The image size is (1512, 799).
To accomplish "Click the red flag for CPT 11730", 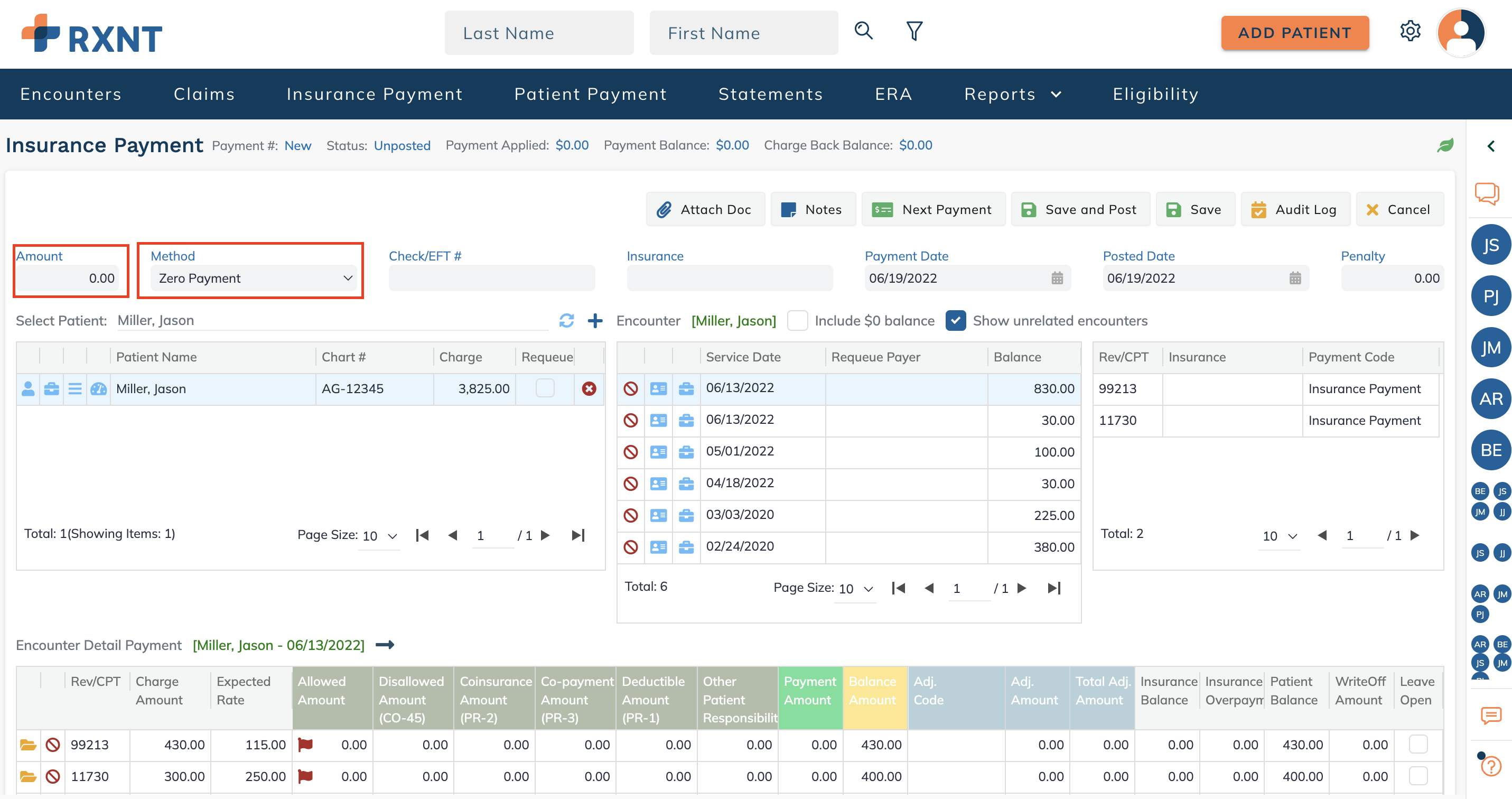I will 305,777.
